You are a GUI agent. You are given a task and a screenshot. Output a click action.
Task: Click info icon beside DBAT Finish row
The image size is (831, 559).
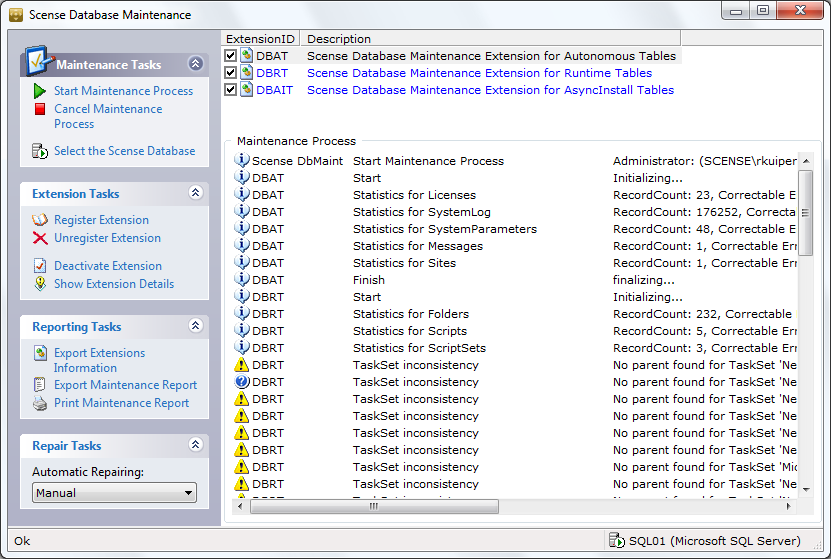click(x=242, y=279)
